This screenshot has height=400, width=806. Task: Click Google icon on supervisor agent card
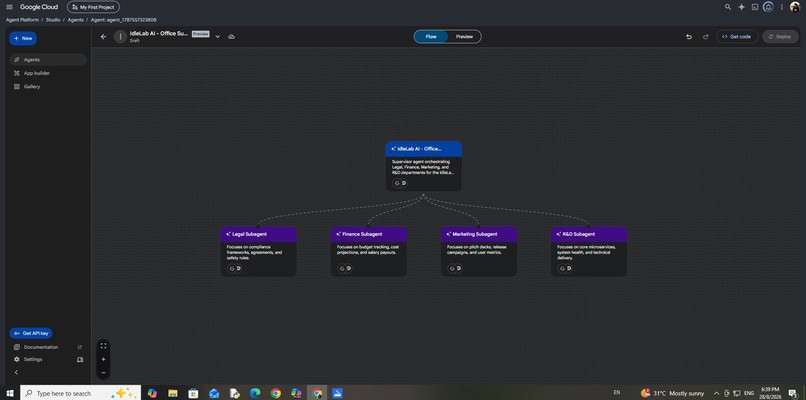tap(397, 183)
